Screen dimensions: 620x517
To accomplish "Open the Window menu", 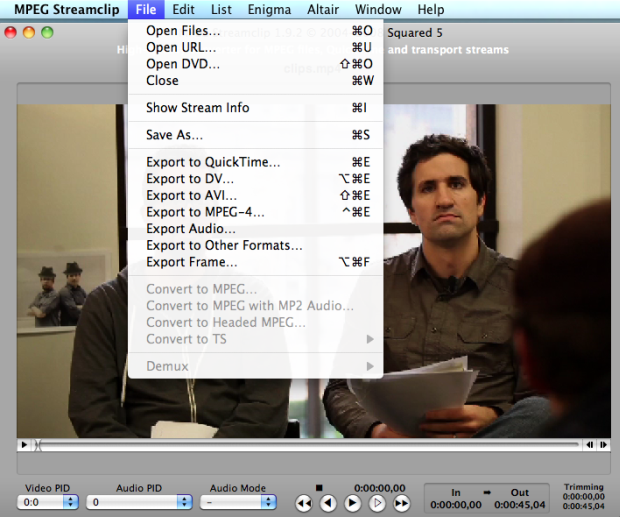I will click(x=378, y=9).
